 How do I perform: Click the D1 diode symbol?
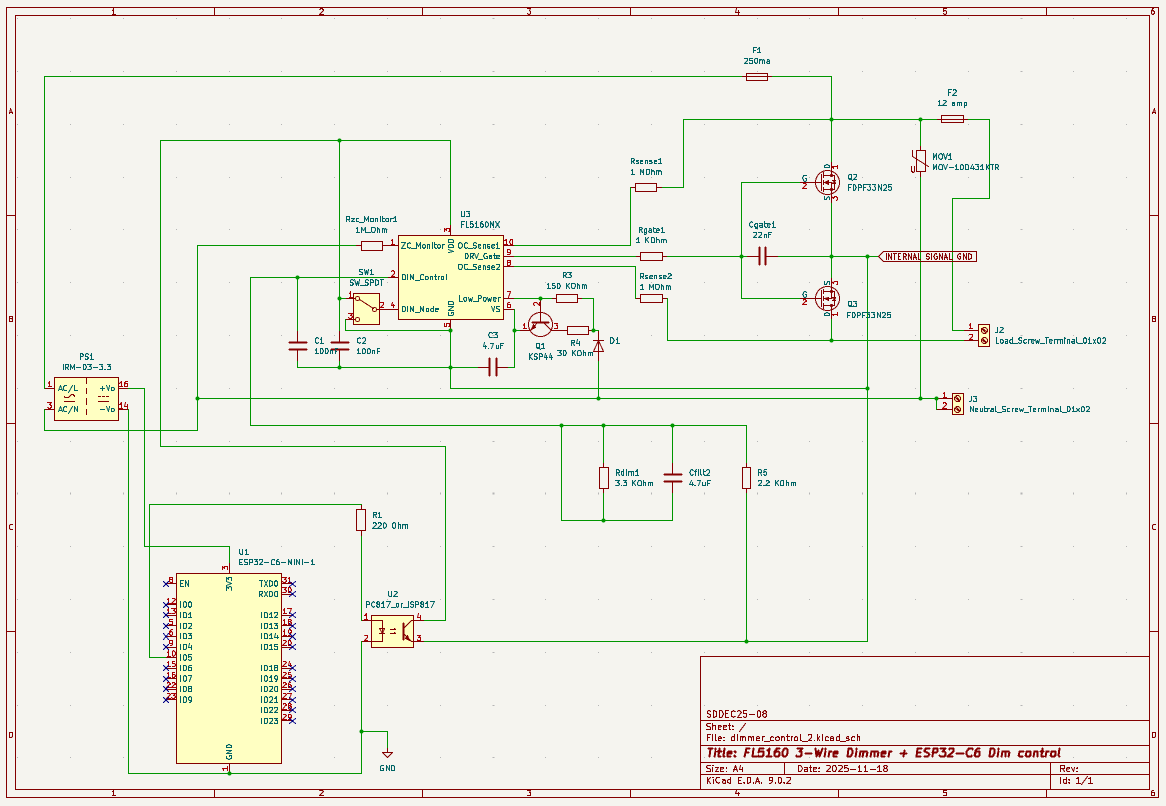coord(598,343)
